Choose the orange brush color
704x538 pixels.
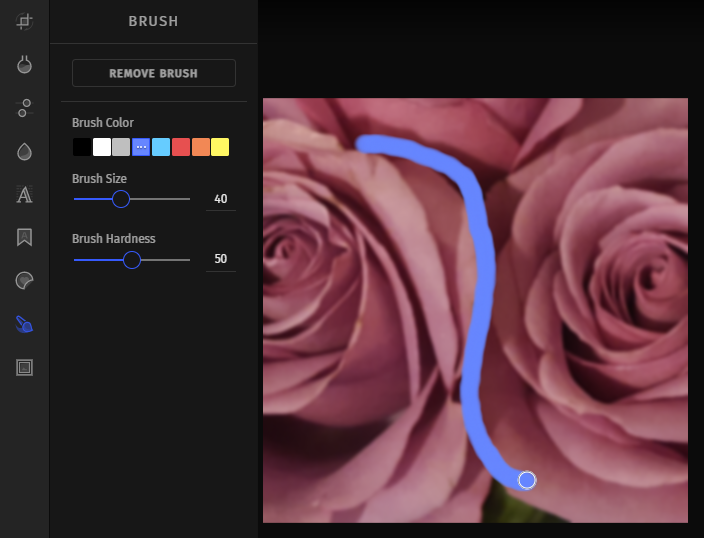coord(200,147)
